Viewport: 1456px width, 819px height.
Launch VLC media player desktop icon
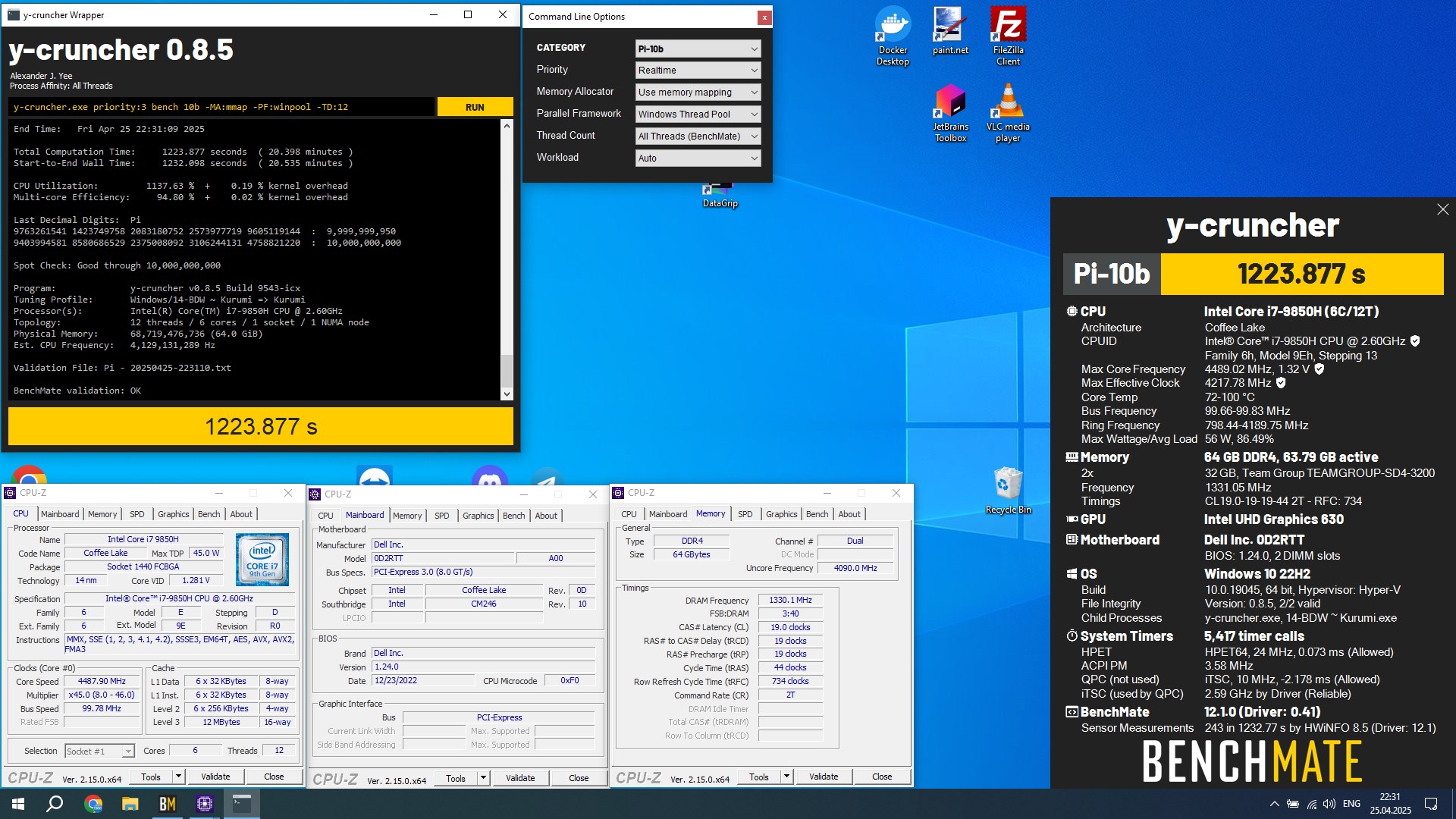[1008, 114]
